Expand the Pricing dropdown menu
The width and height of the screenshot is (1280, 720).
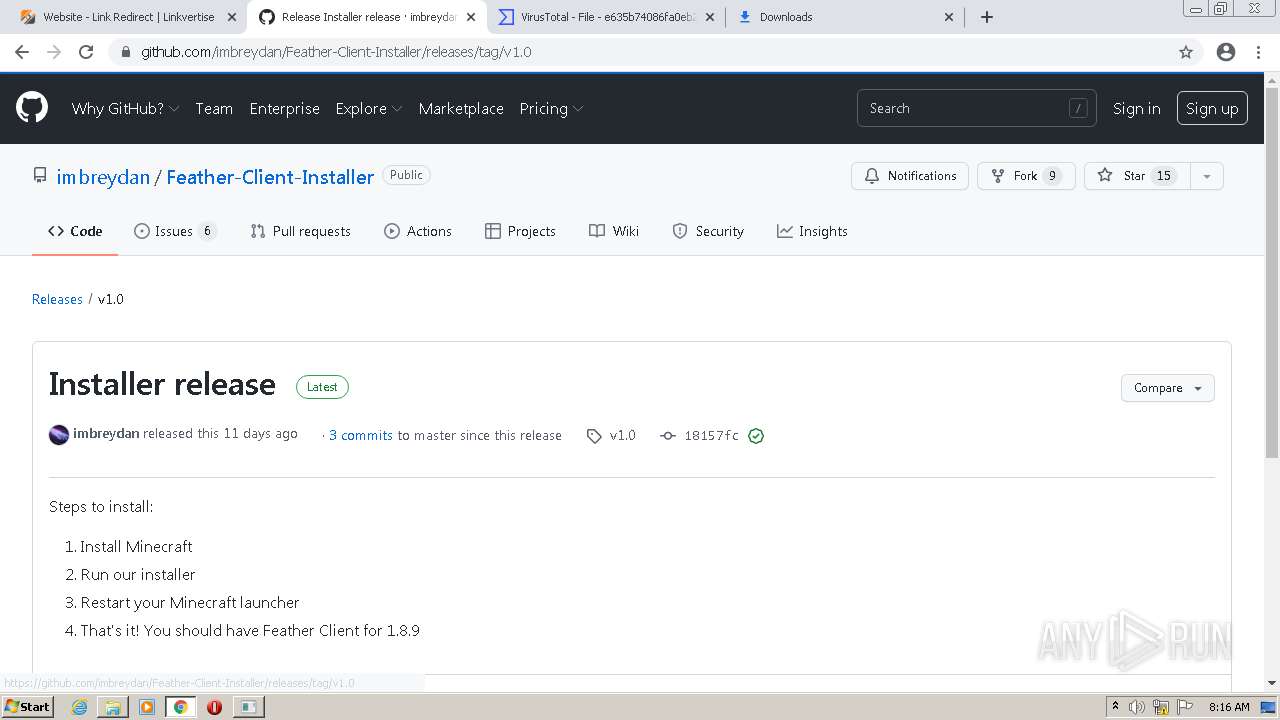point(551,108)
